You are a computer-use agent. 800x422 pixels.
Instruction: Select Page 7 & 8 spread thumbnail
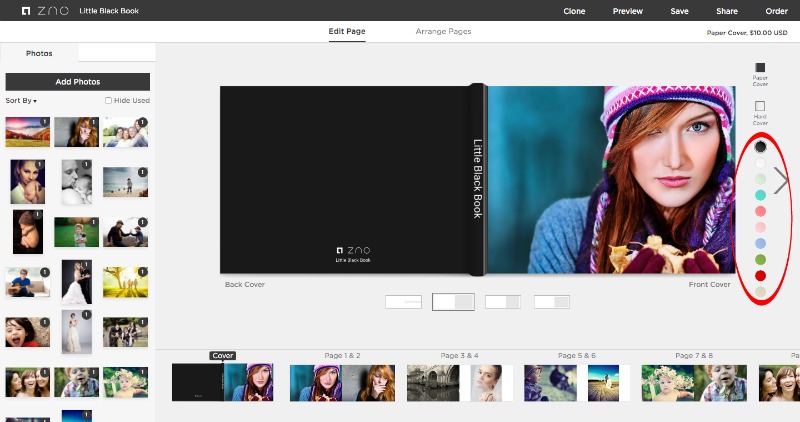(694, 383)
